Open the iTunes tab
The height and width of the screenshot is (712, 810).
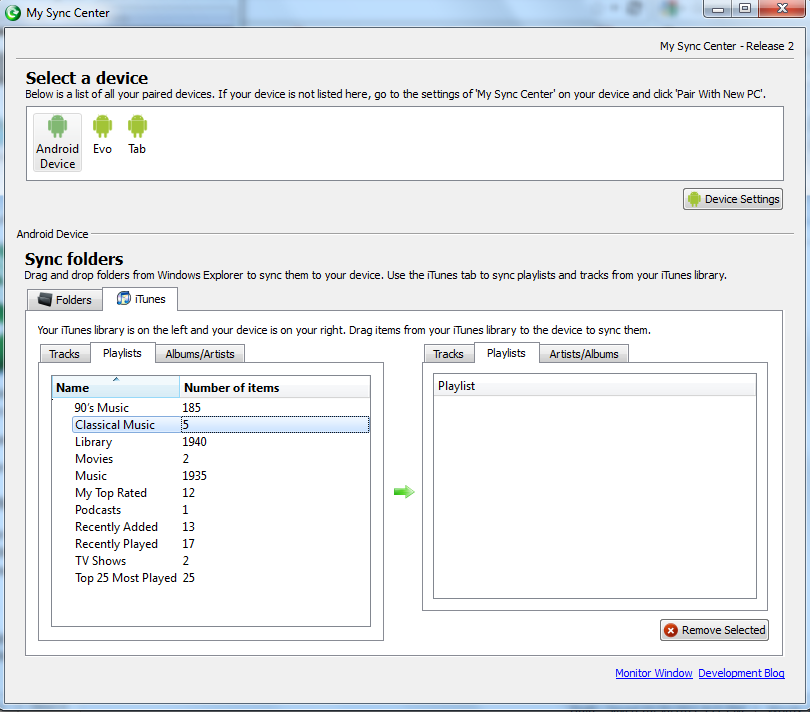[x=140, y=298]
